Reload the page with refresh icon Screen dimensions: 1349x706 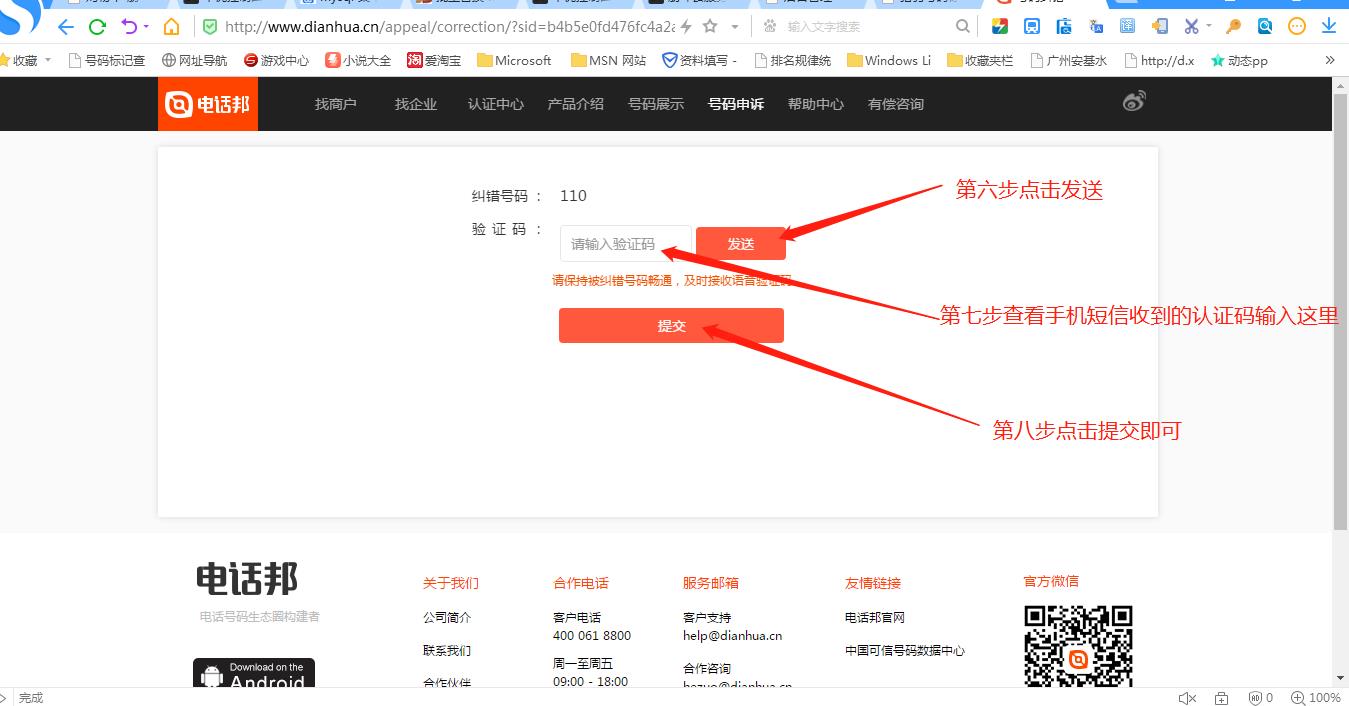tap(97, 27)
